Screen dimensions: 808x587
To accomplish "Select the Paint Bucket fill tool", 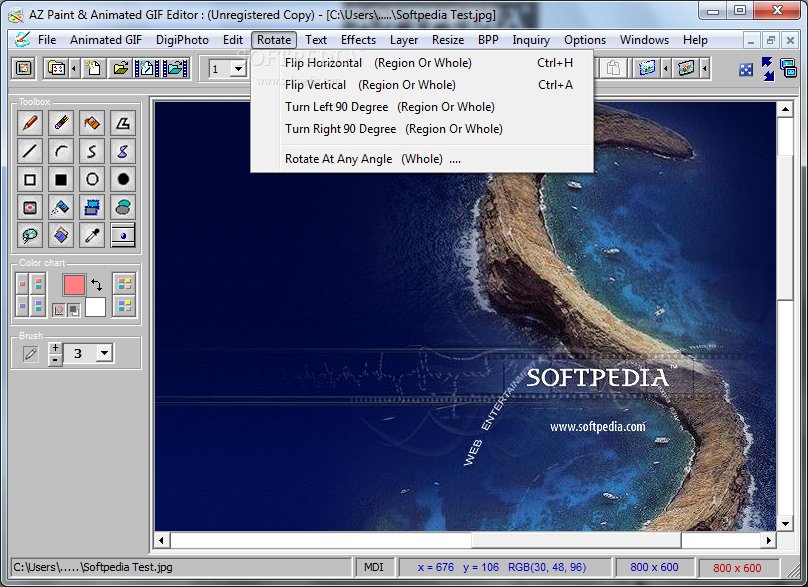I will pyautogui.click(x=92, y=123).
